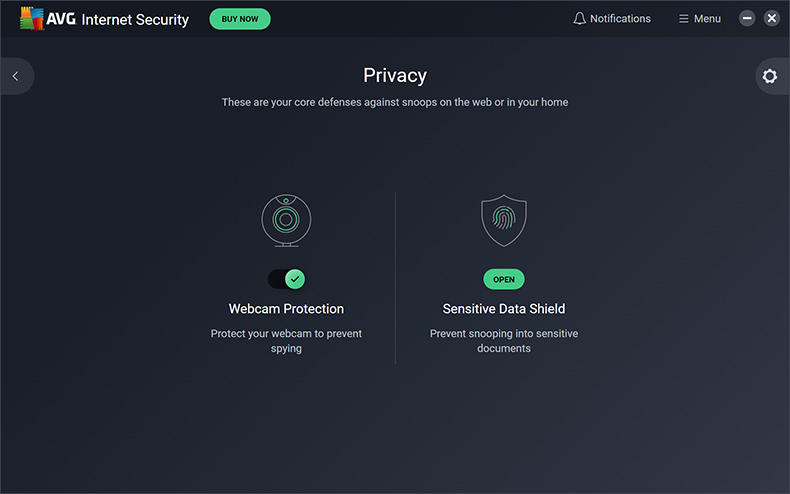Click 'These are your core defenses' subtitle

395,102
